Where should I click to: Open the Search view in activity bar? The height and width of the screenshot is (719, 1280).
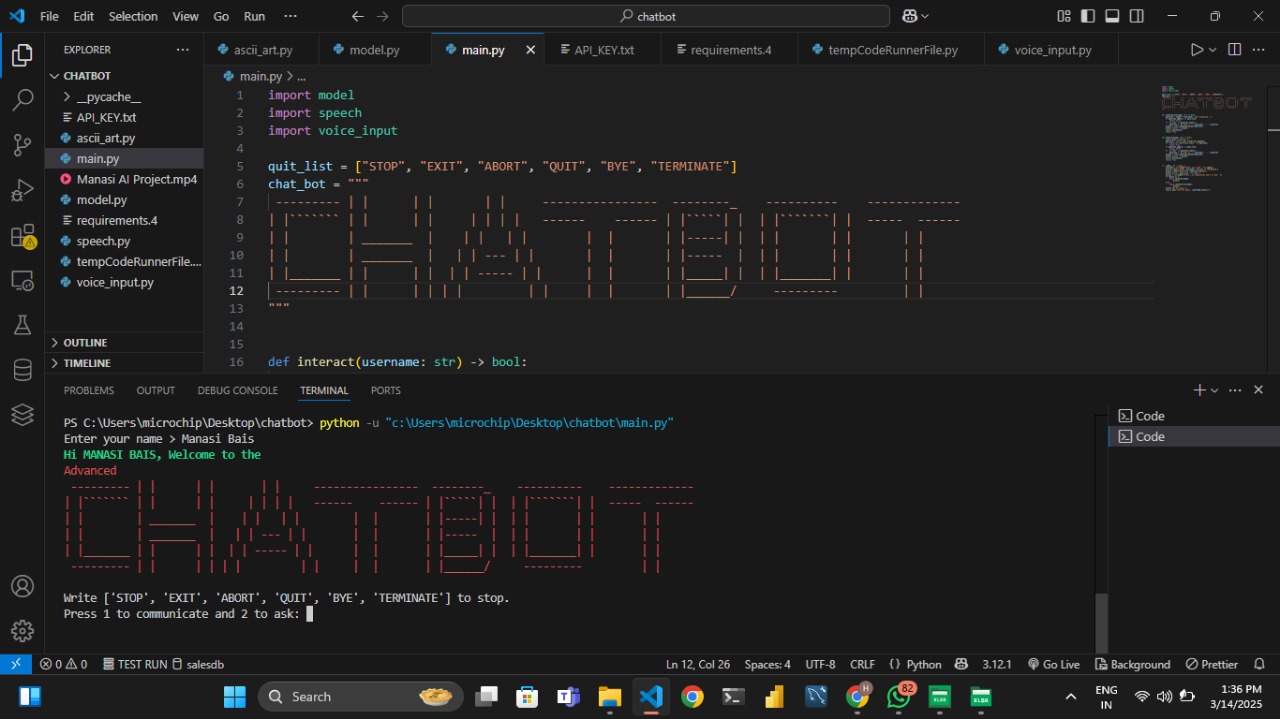22,100
